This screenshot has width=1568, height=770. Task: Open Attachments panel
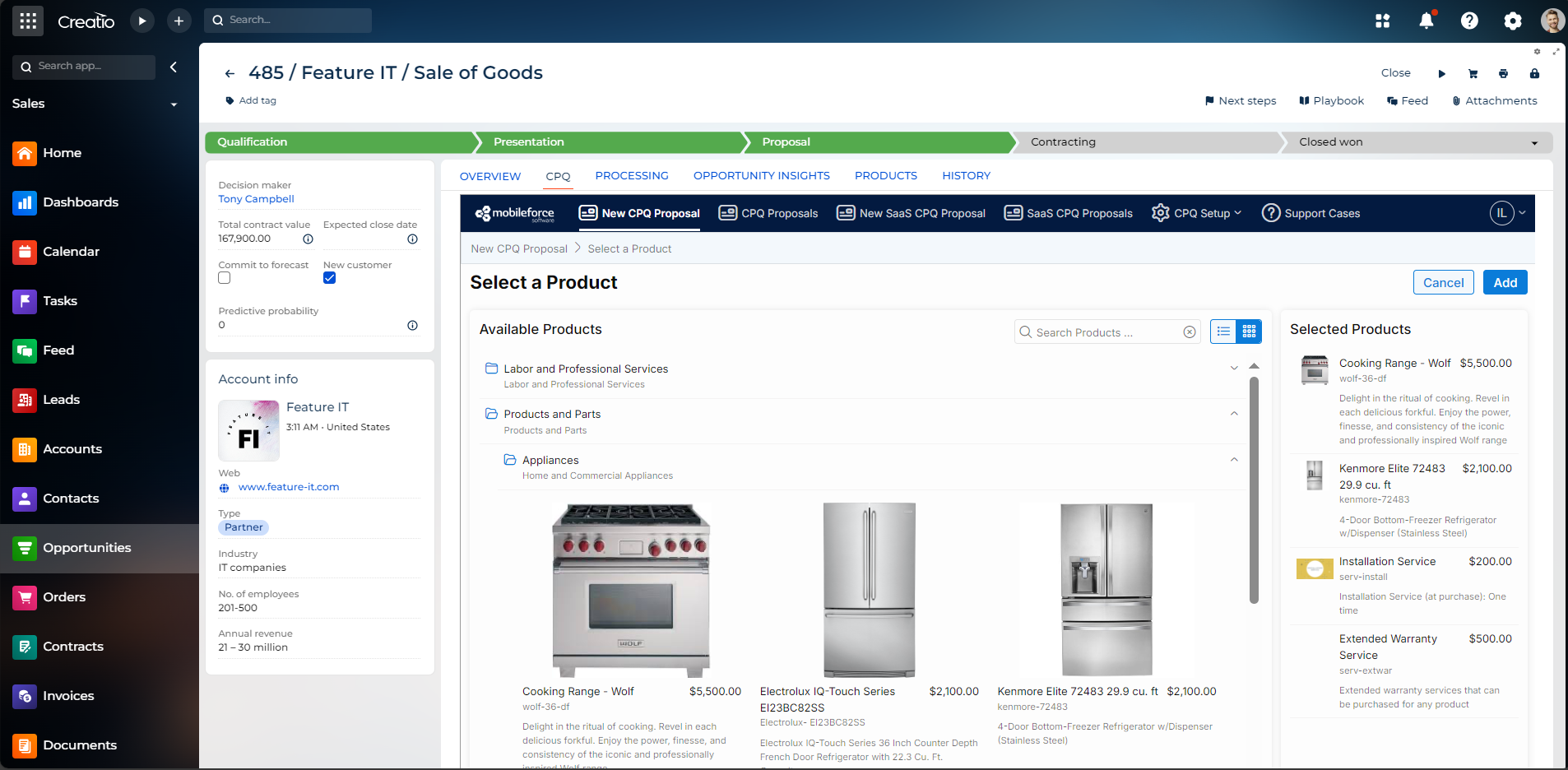pos(1495,101)
